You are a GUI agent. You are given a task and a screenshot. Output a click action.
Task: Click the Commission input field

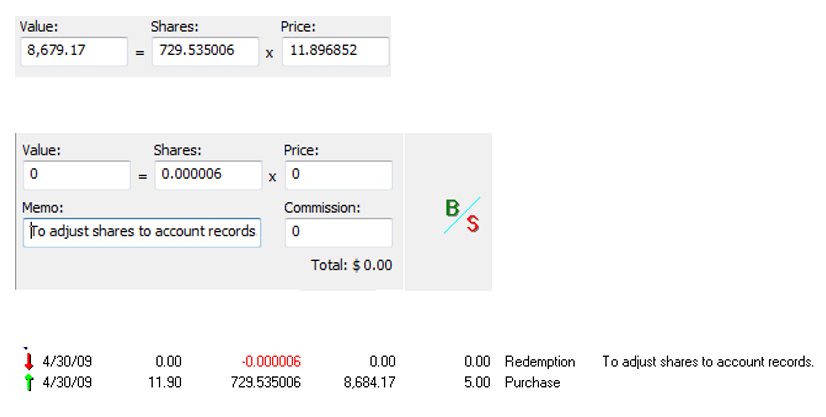click(x=337, y=232)
